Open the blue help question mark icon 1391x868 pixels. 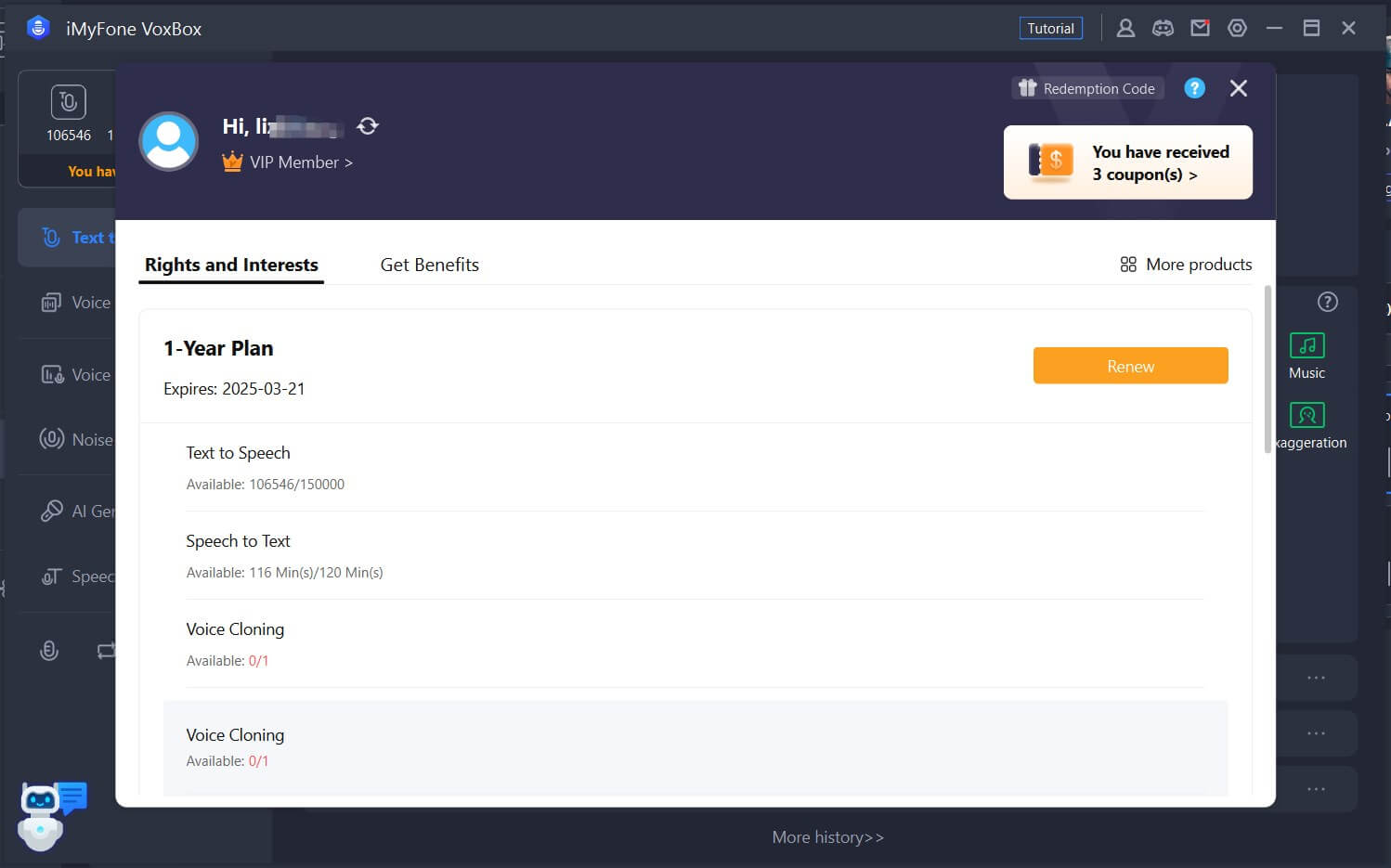[x=1194, y=88]
